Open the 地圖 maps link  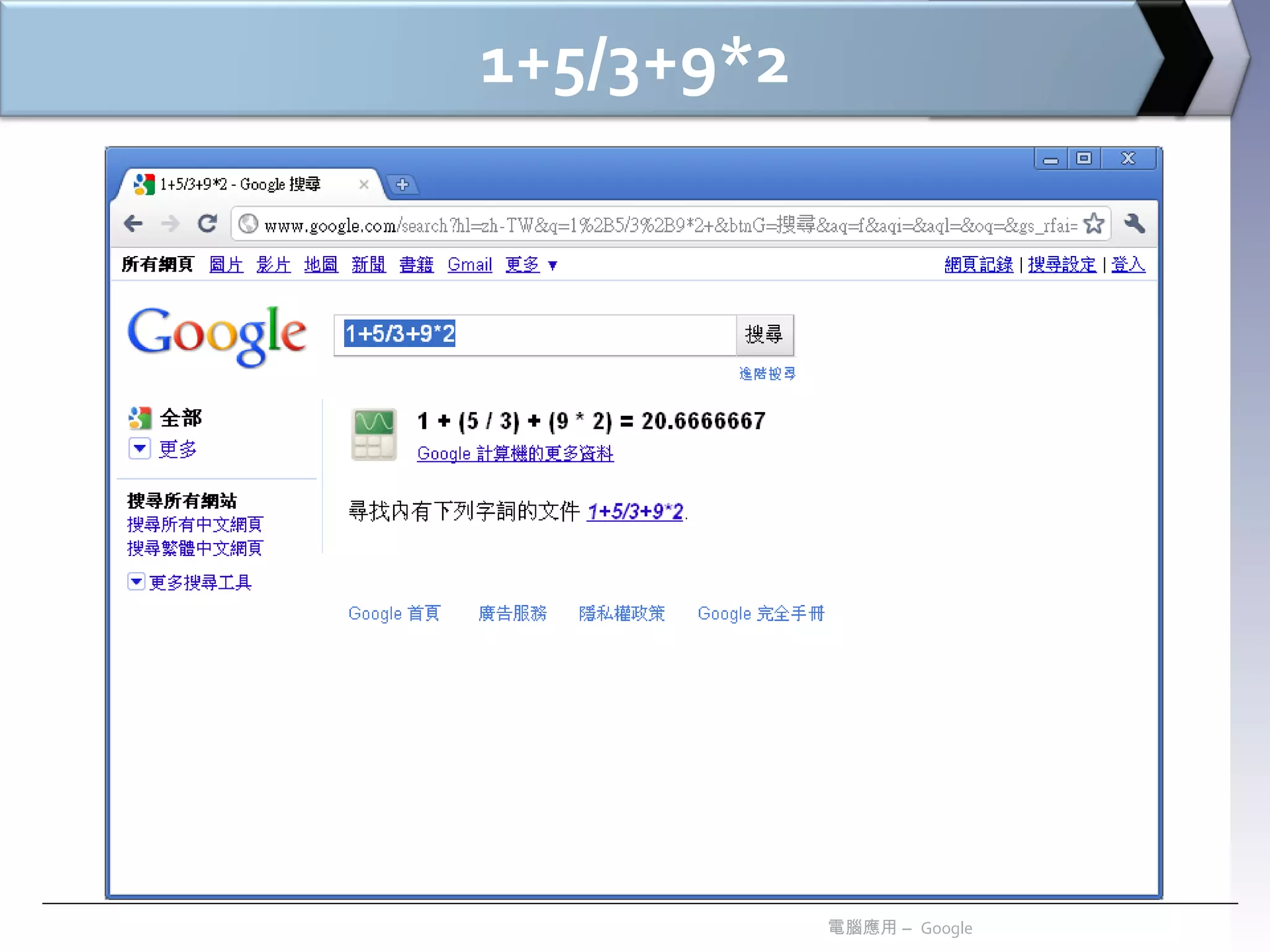point(321,265)
